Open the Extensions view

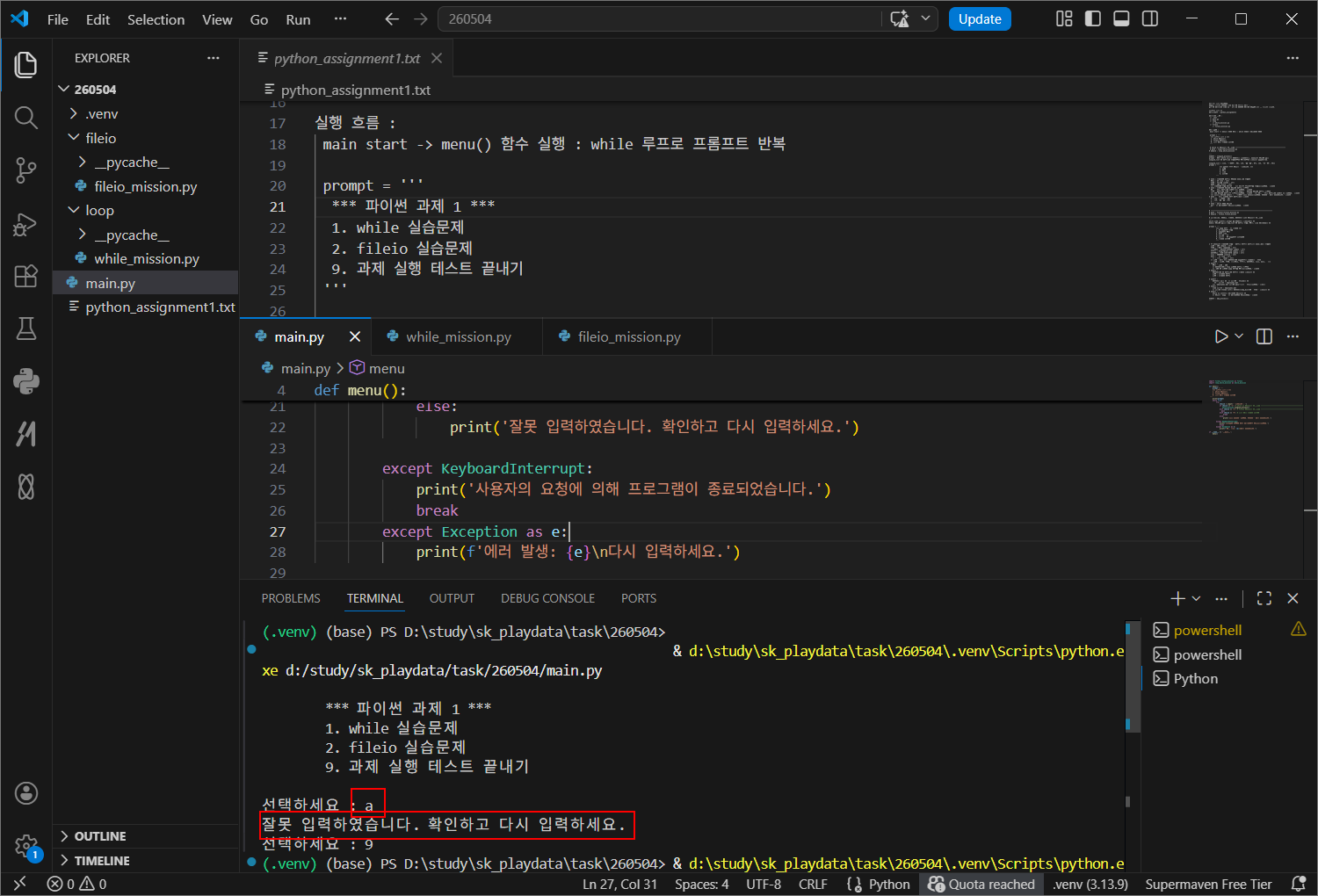coord(26,276)
